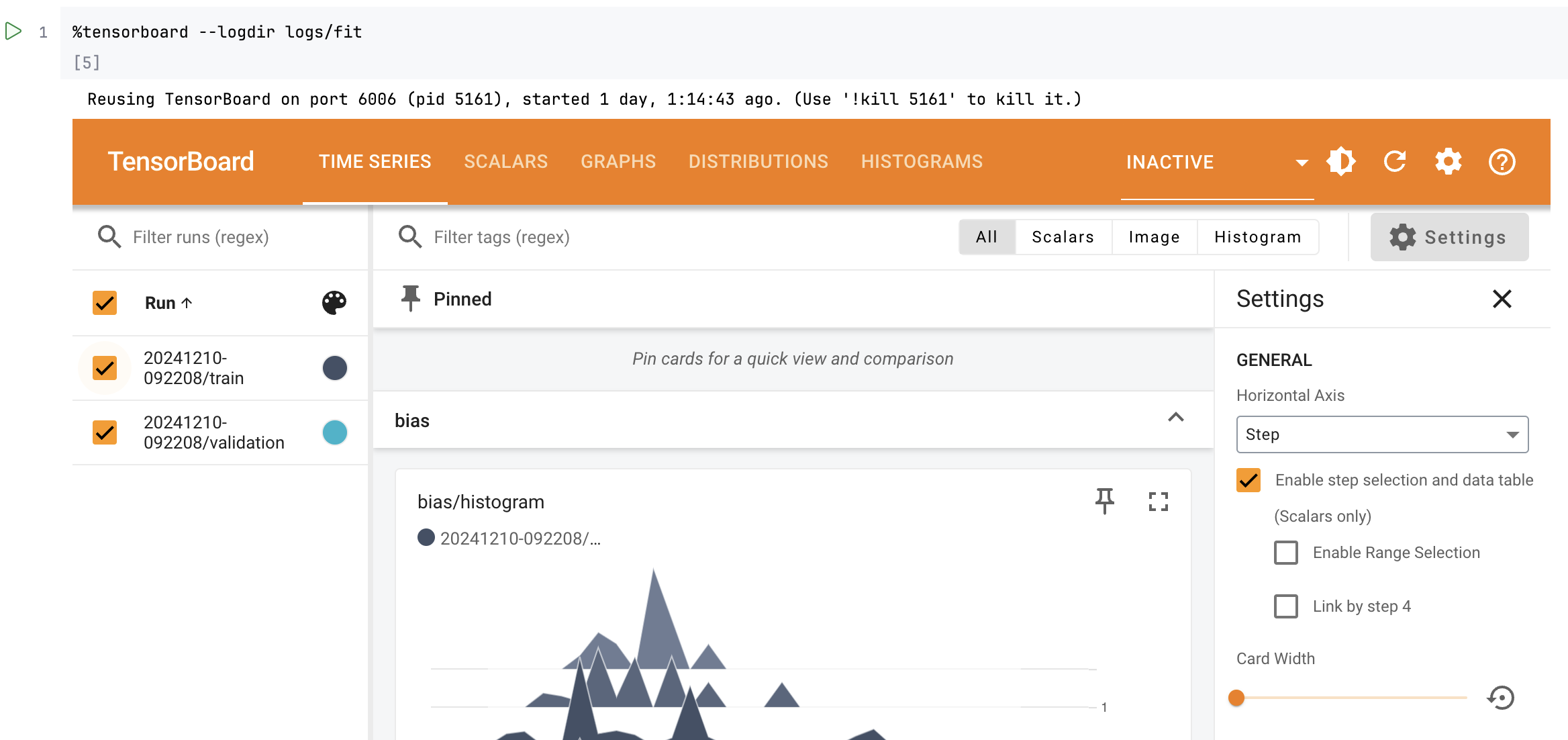Open TensorBoard gear settings in header
The image size is (1568, 740).
(1449, 162)
